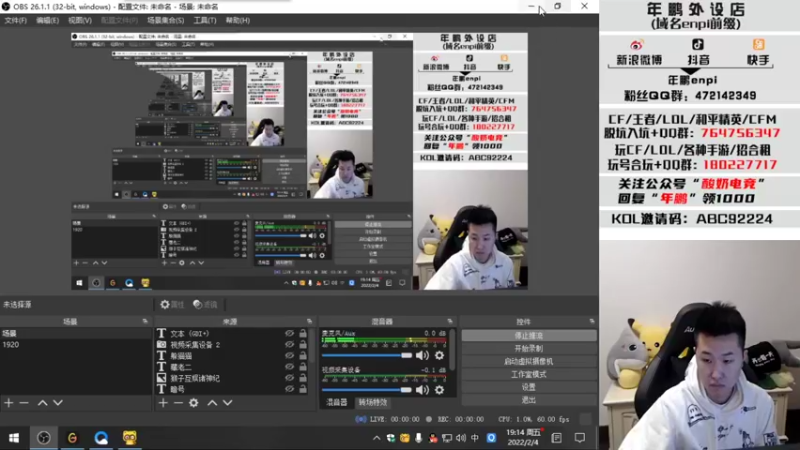Click the taskbar clock showing 19:14
The width and height of the screenshot is (800, 450).
tap(522, 437)
